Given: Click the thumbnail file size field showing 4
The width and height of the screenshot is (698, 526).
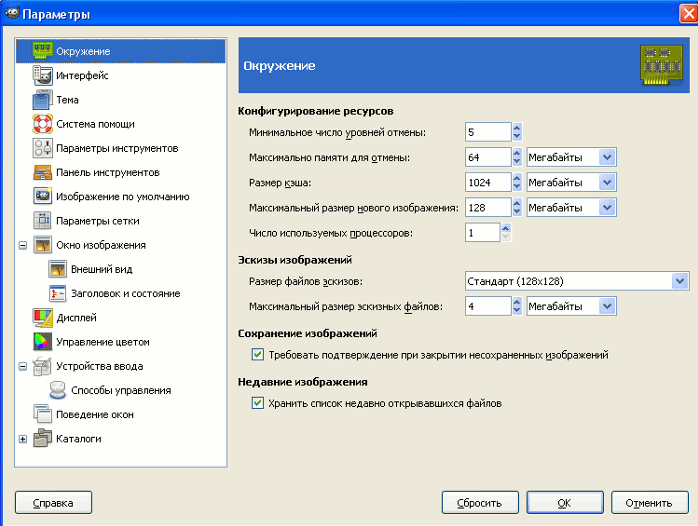Looking at the screenshot, I should click(x=488, y=306).
